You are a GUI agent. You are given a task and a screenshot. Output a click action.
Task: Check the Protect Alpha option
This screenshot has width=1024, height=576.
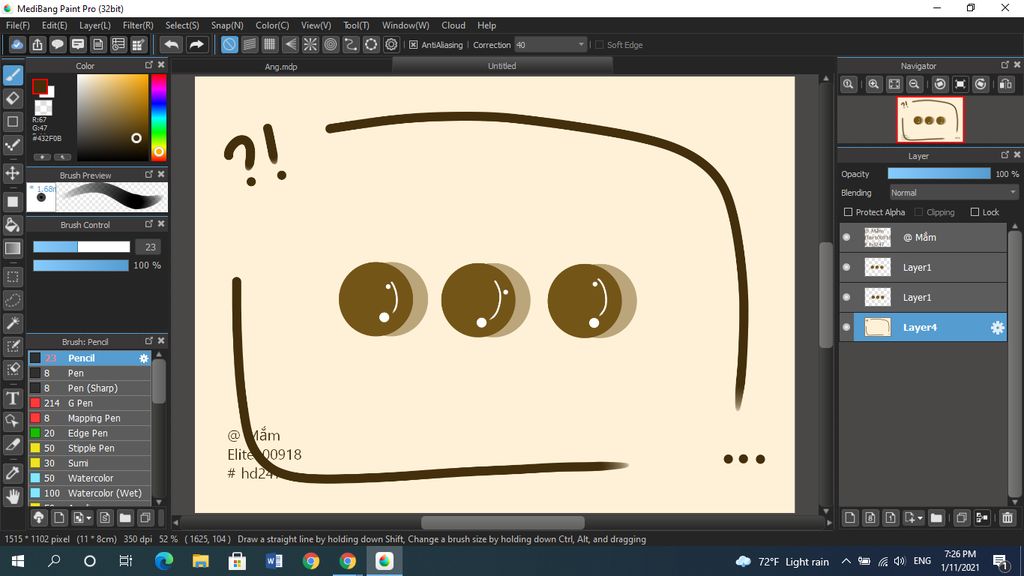(848, 212)
